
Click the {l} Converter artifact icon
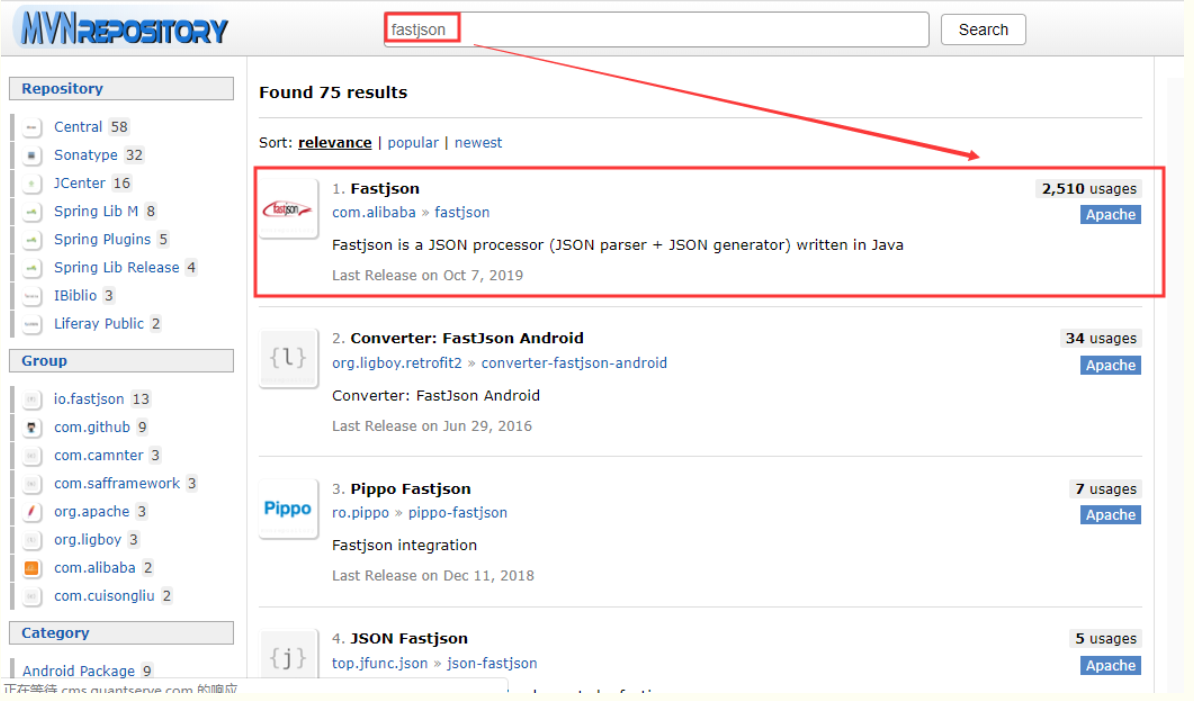click(288, 358)
